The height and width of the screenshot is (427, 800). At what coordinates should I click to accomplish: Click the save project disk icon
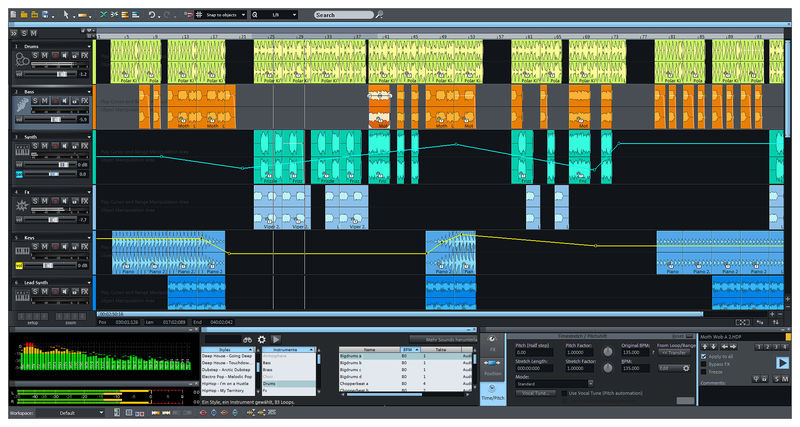pyautogui.click(x=45, y=15)
